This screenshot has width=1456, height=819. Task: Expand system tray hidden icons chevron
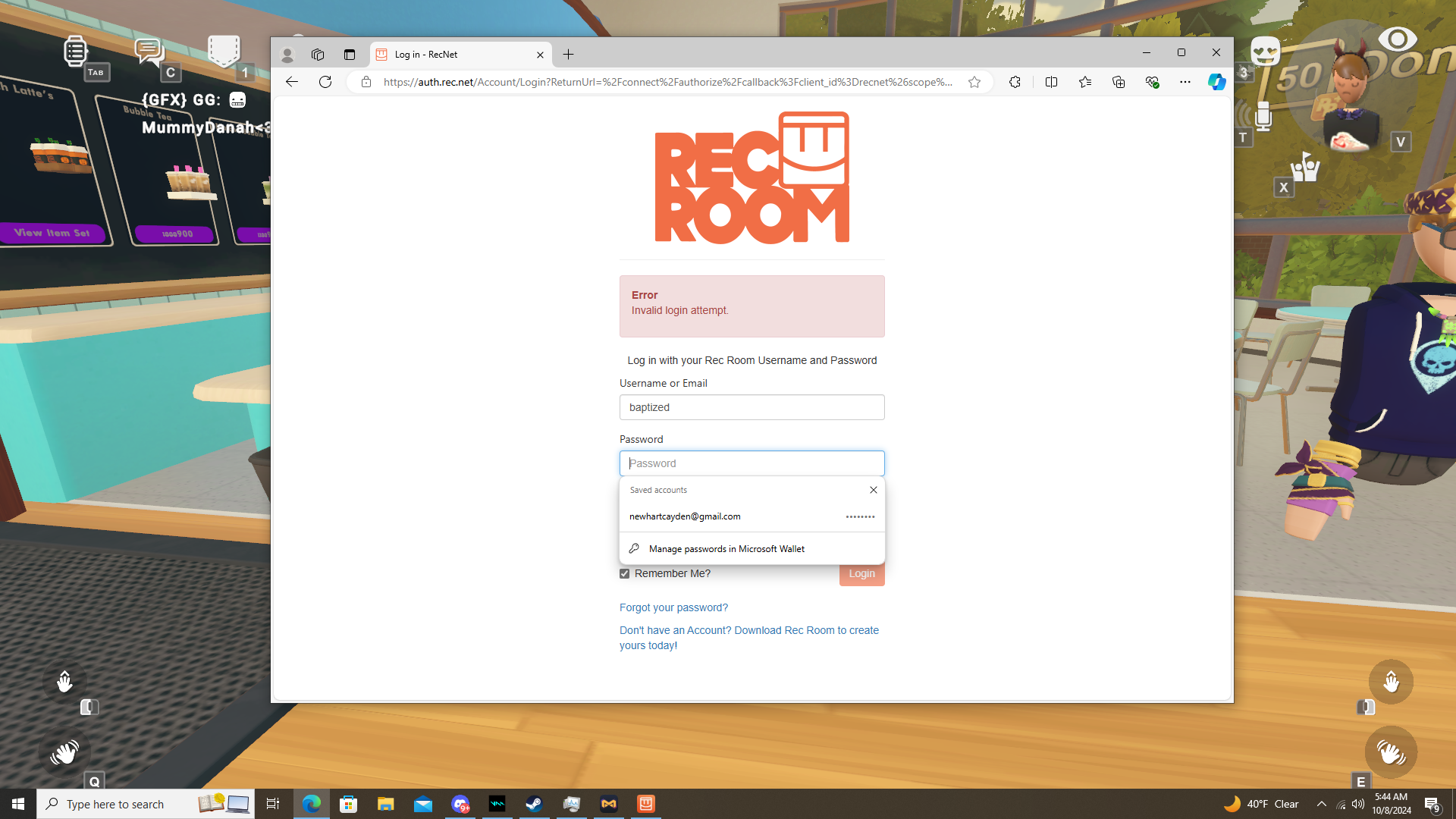[x=1321, y=804]
